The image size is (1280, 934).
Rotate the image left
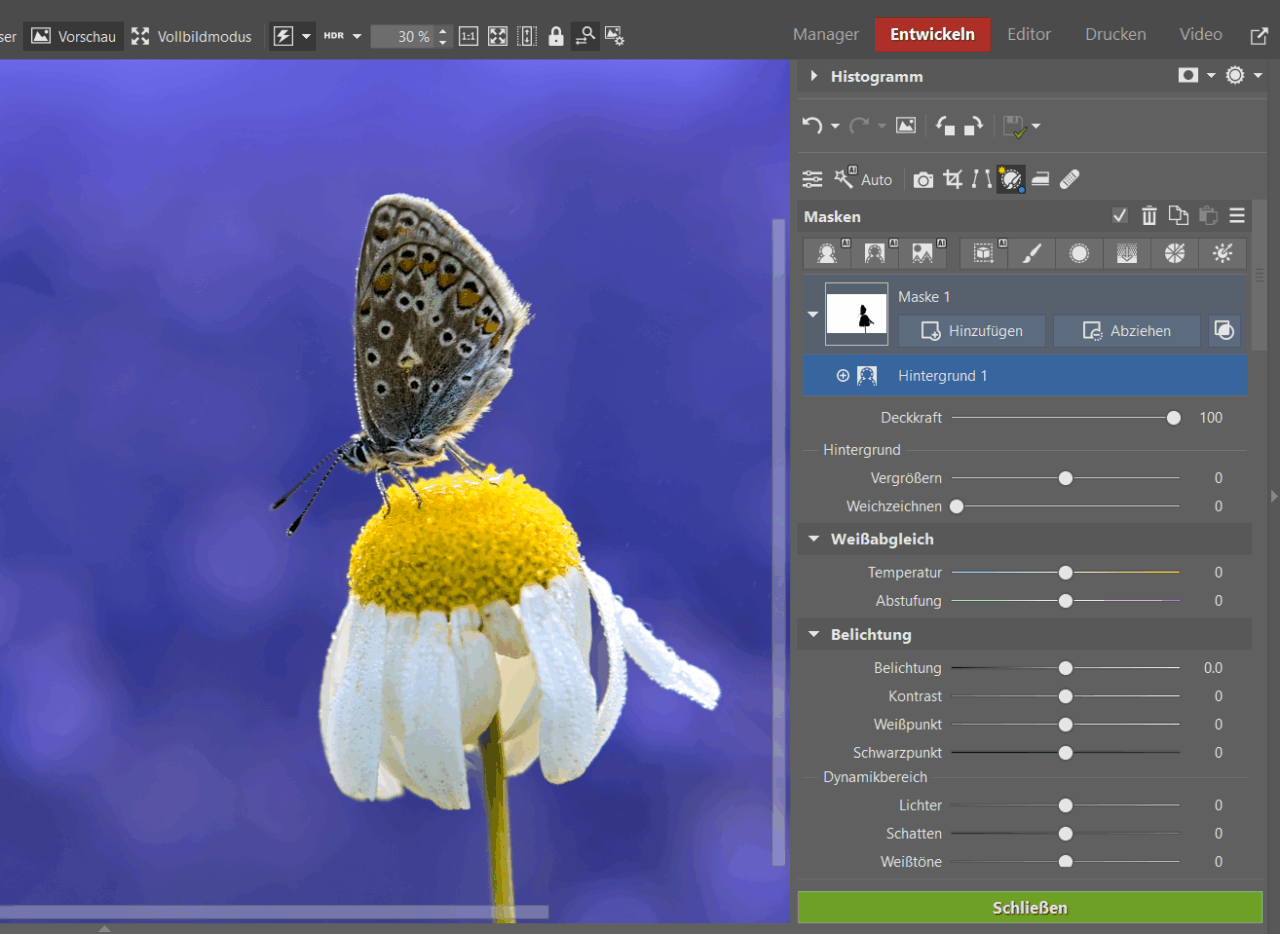945,126
